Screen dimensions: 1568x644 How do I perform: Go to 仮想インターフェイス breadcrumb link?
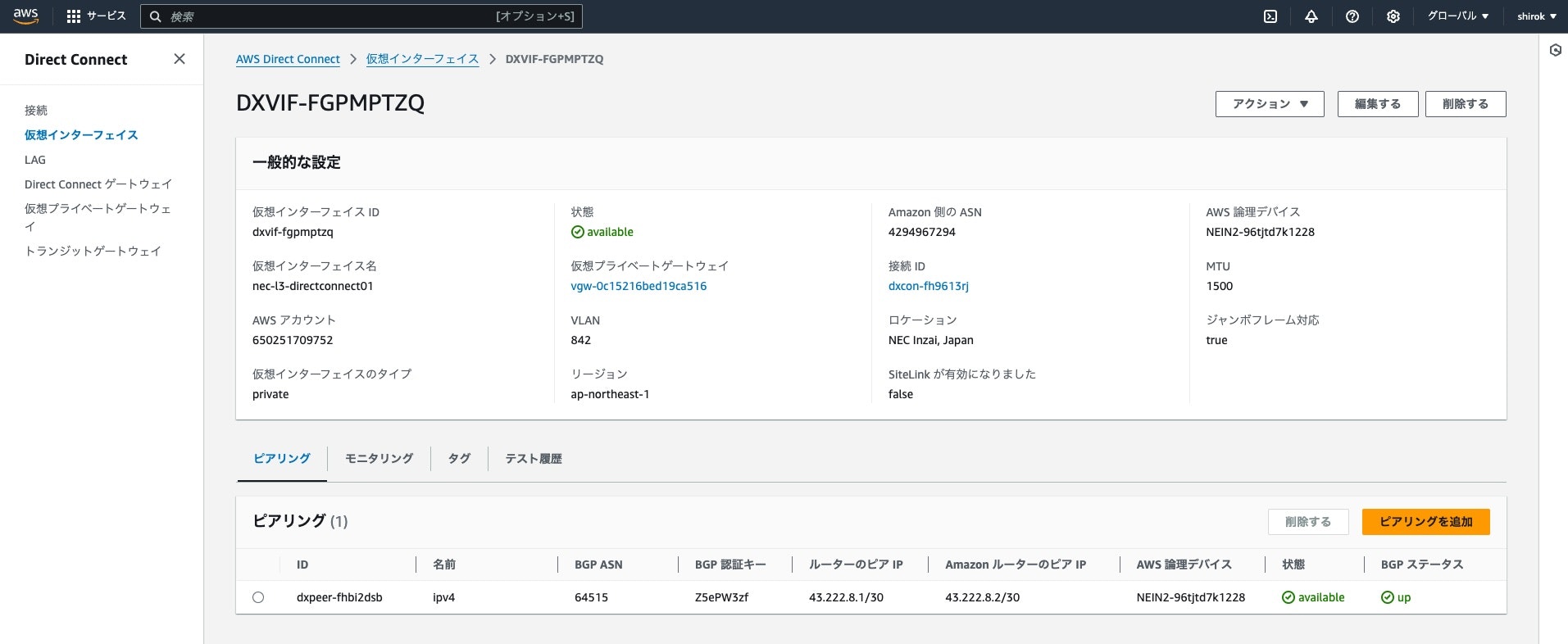click(x=422, y=59)
